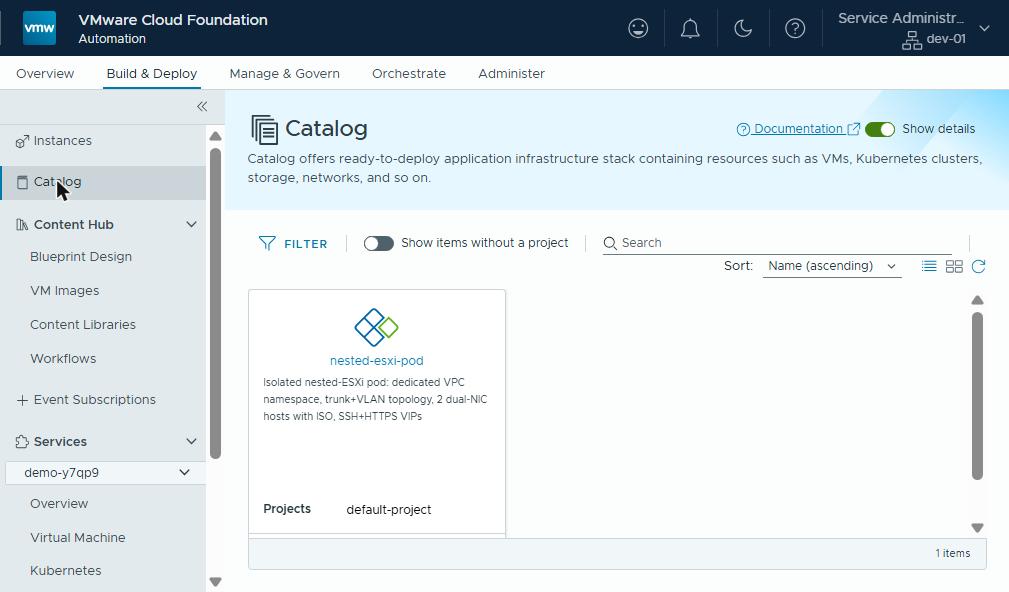Click the Documentation help circle icon
1009x592 pixels.
743,129
